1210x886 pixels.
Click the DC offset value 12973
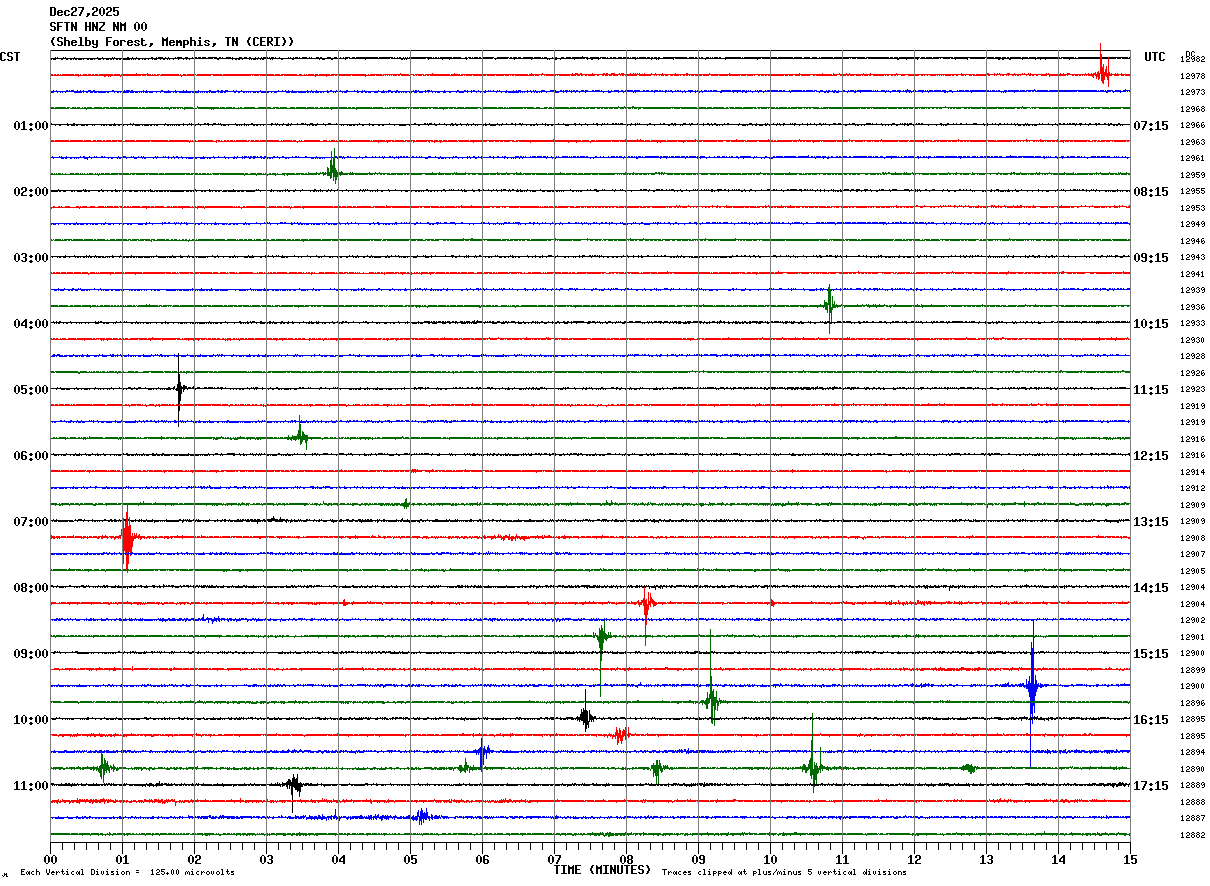tap(1192, 92)
